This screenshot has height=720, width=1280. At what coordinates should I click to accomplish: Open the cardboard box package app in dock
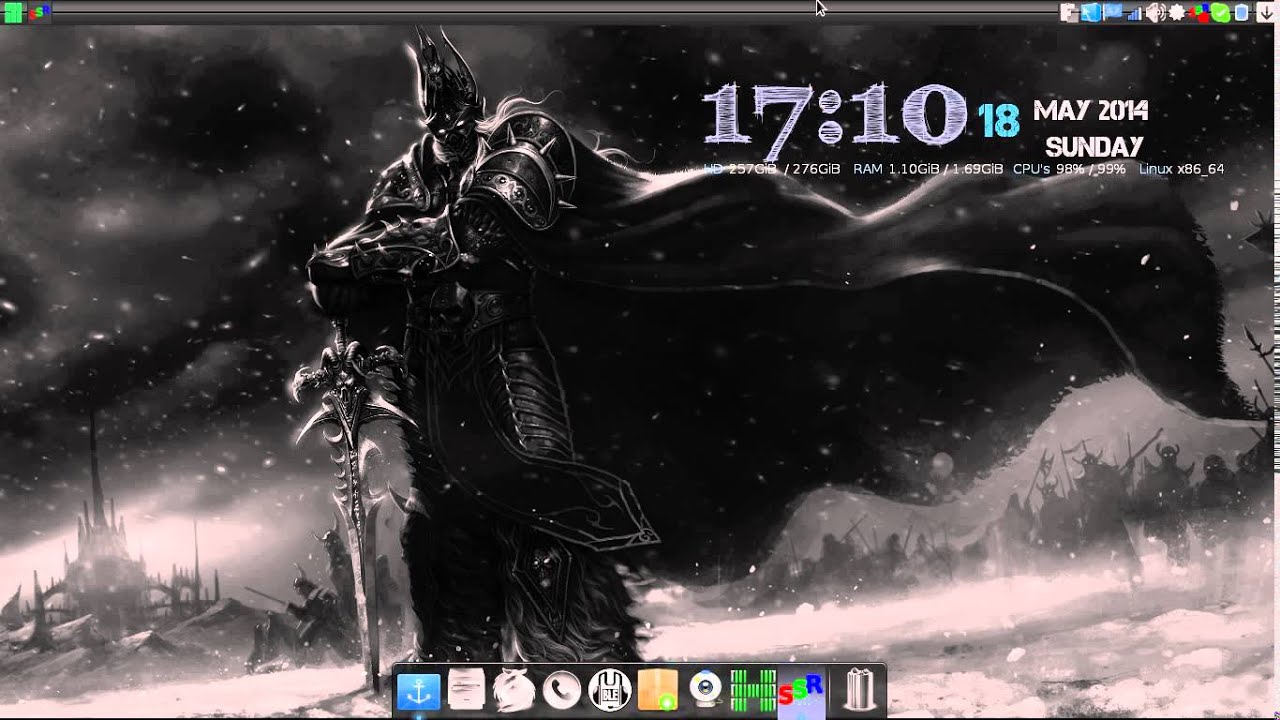click(657, 690)
